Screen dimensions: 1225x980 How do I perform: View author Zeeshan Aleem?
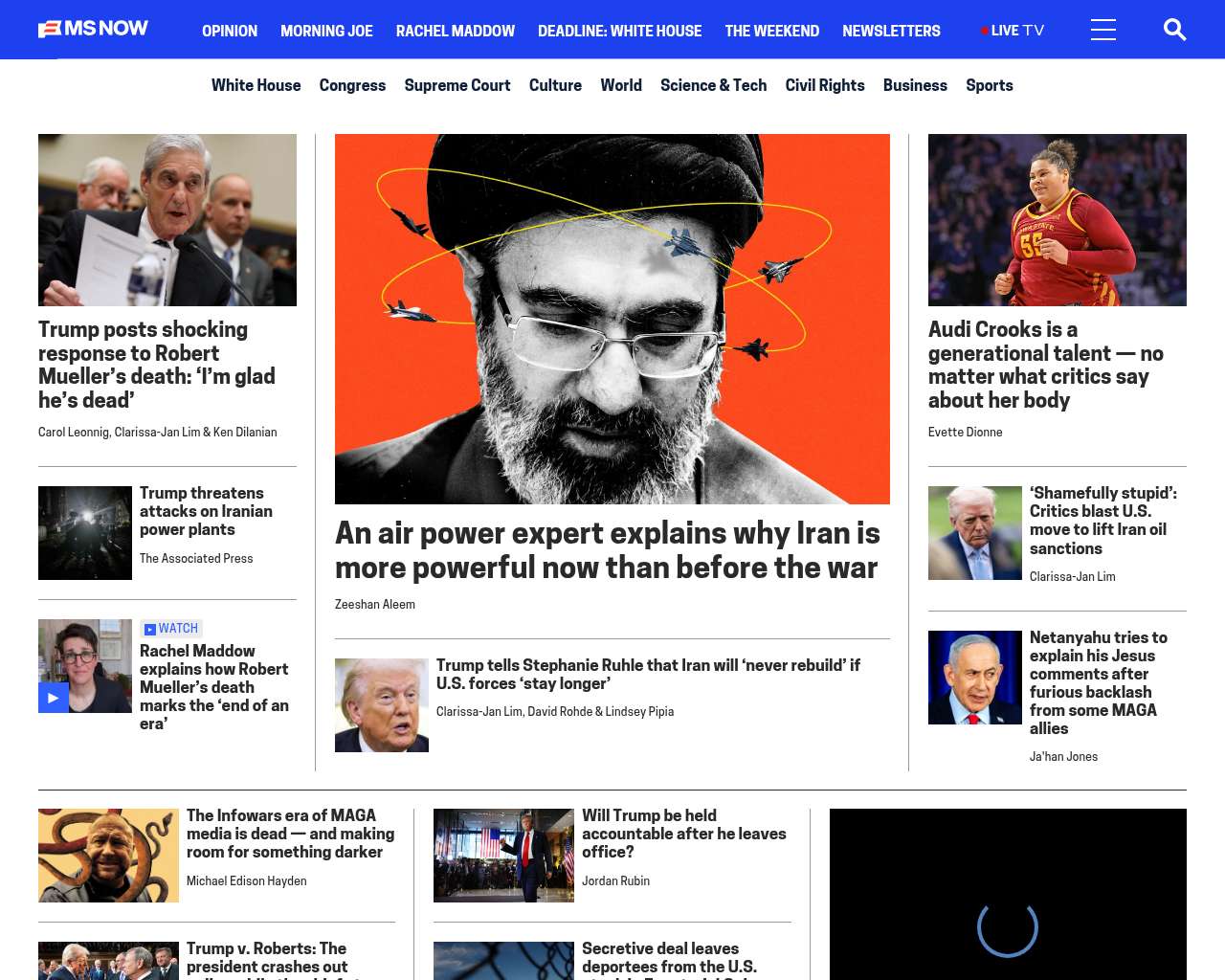pos(375,605)
